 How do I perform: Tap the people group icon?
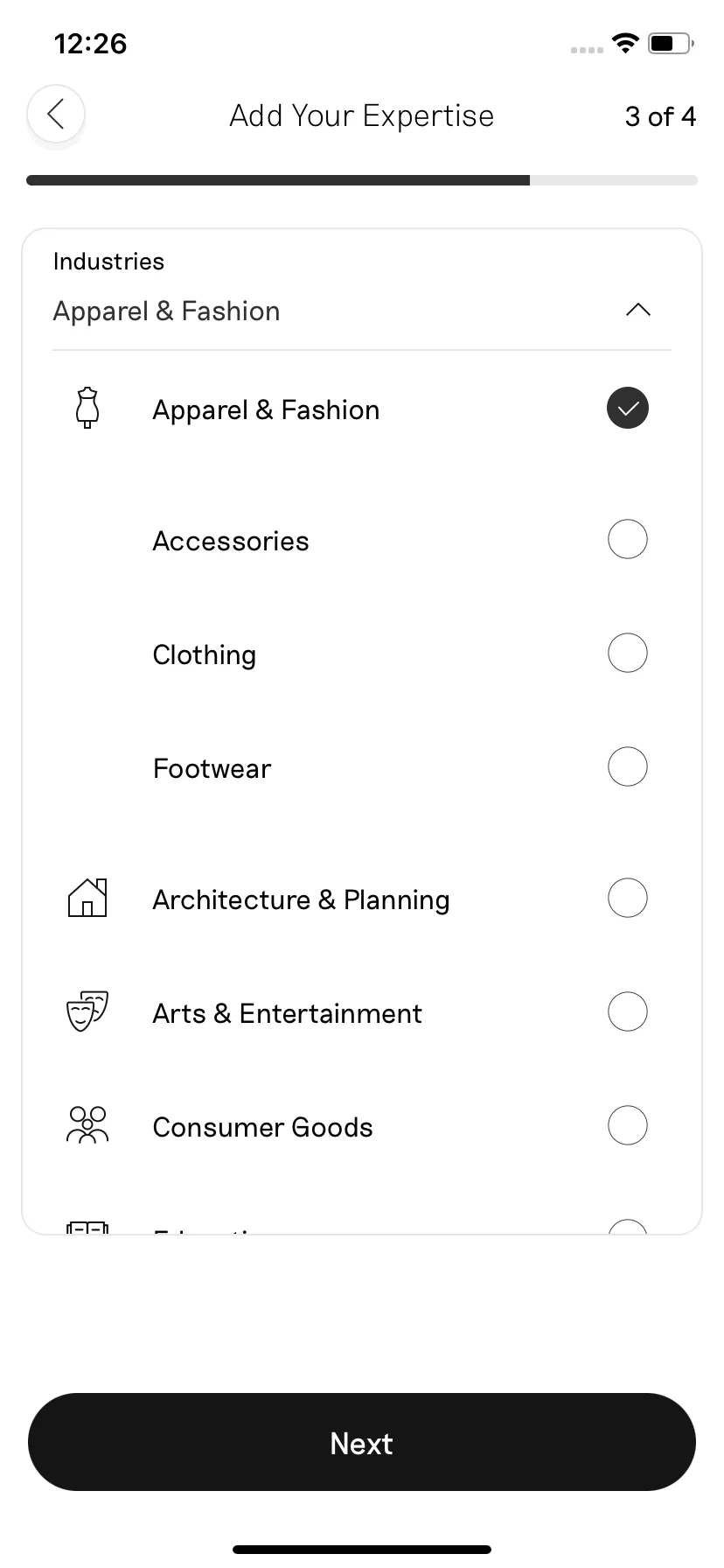[x=87, y=1125]
